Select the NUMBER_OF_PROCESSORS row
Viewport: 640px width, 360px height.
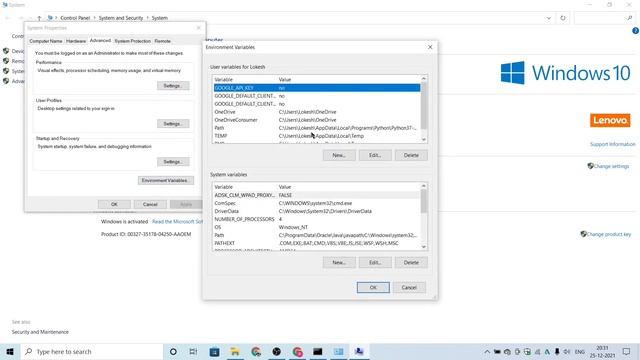click(317, 219)
